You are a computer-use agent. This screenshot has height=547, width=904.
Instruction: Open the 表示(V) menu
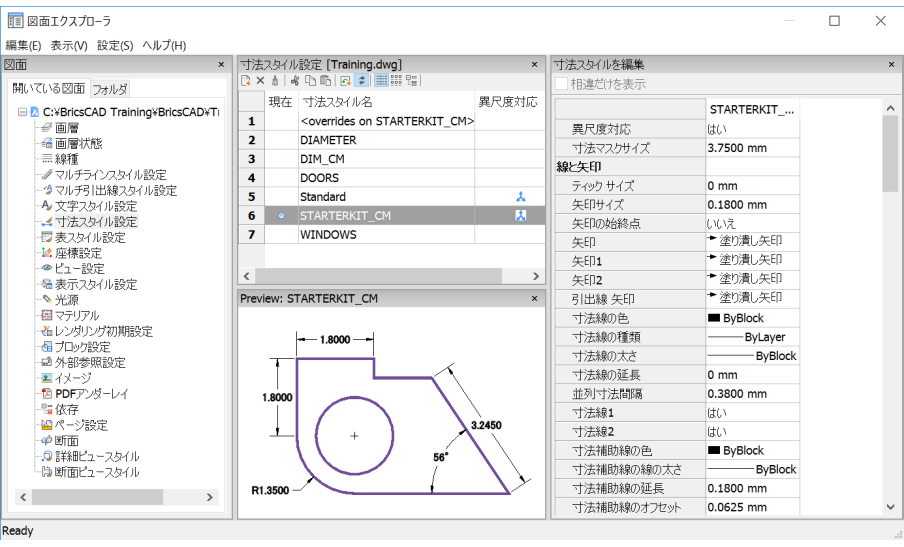pos(69,46)
